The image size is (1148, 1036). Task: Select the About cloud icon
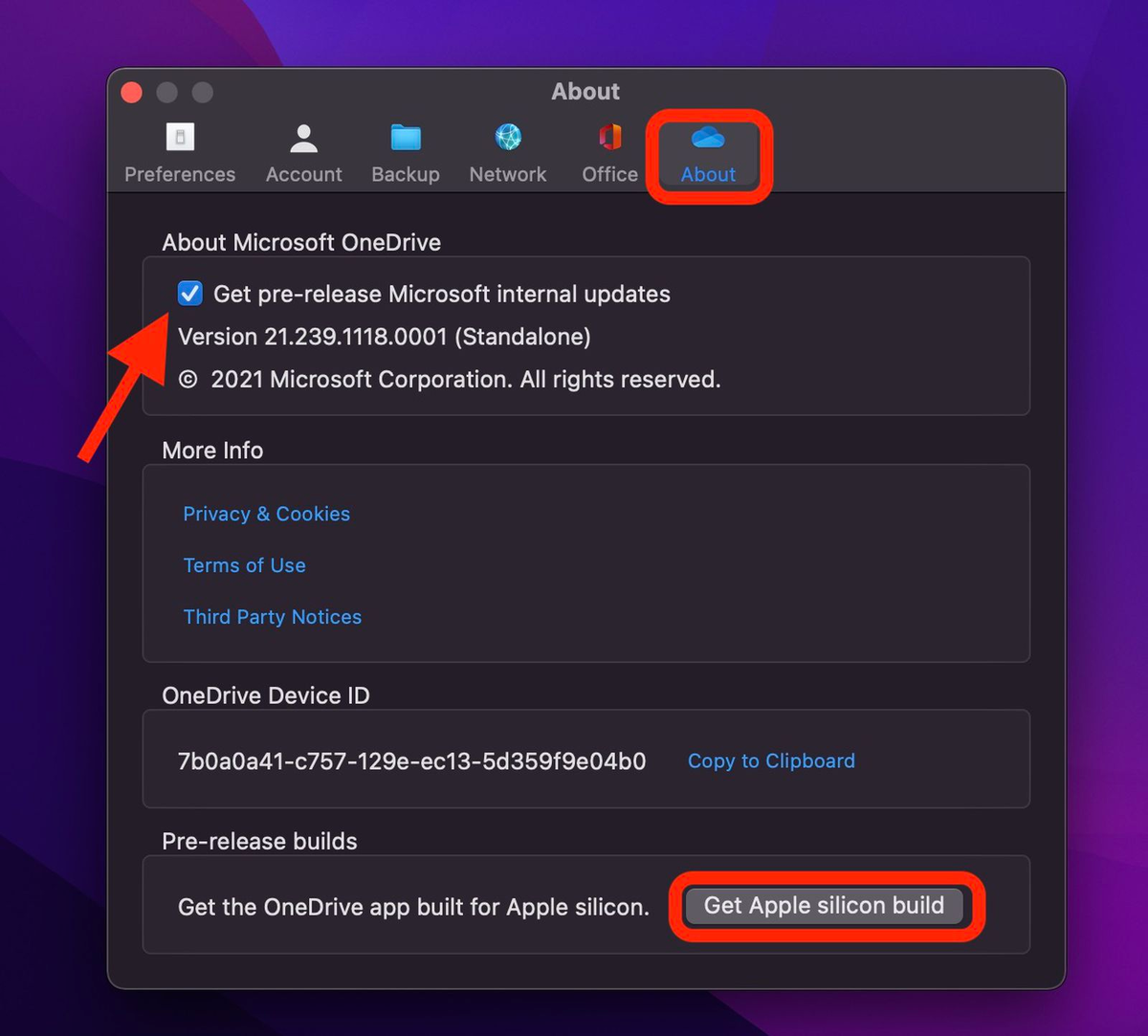coord(708,138)
